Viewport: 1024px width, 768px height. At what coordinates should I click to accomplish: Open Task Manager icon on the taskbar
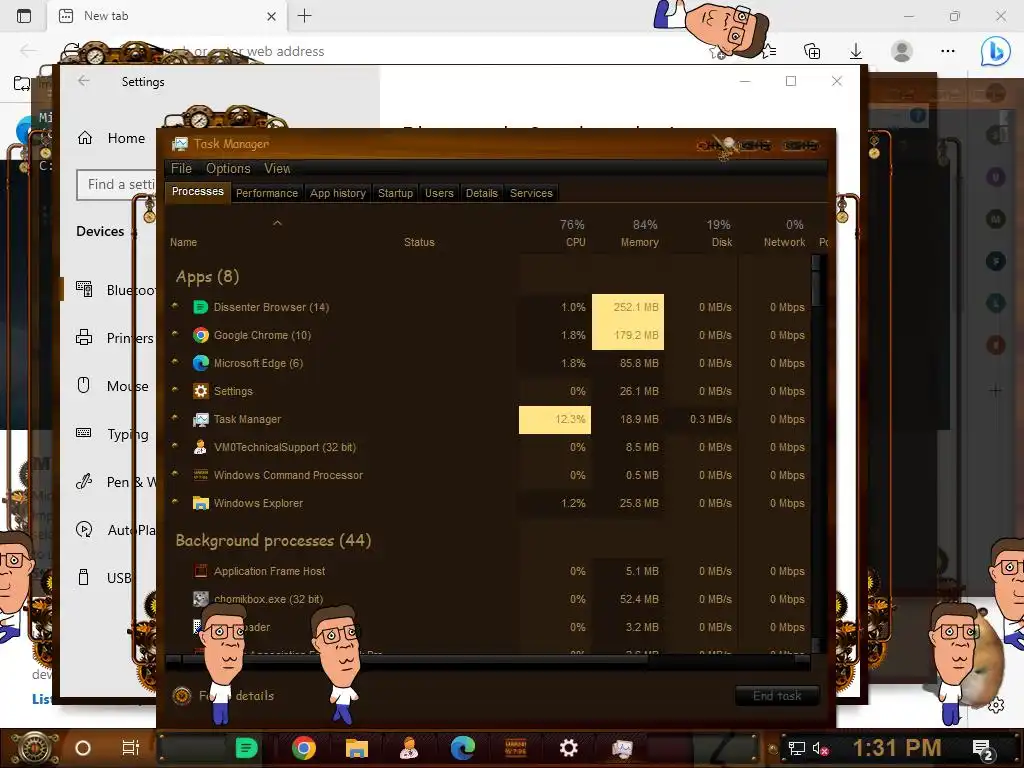tap(622, 748)
